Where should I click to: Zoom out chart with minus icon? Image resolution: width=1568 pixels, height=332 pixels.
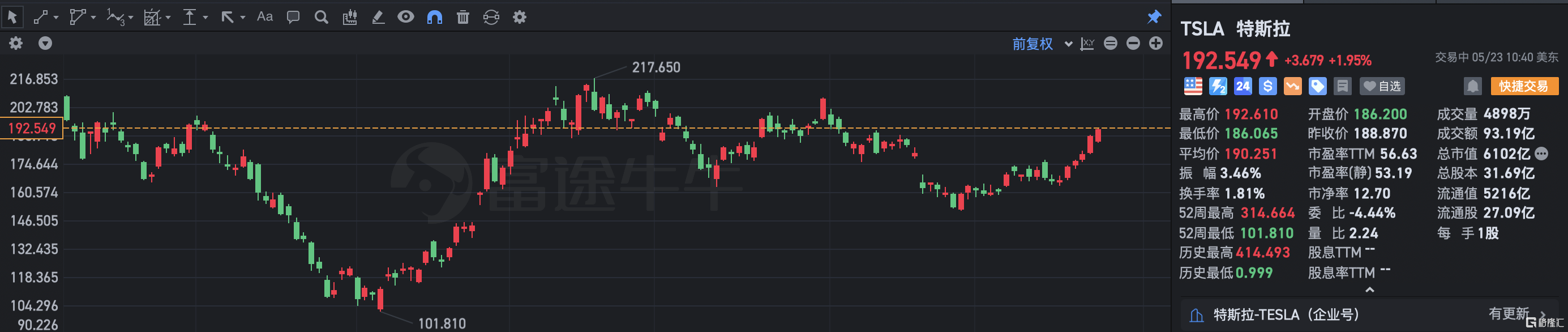[x=1133, y=43]
